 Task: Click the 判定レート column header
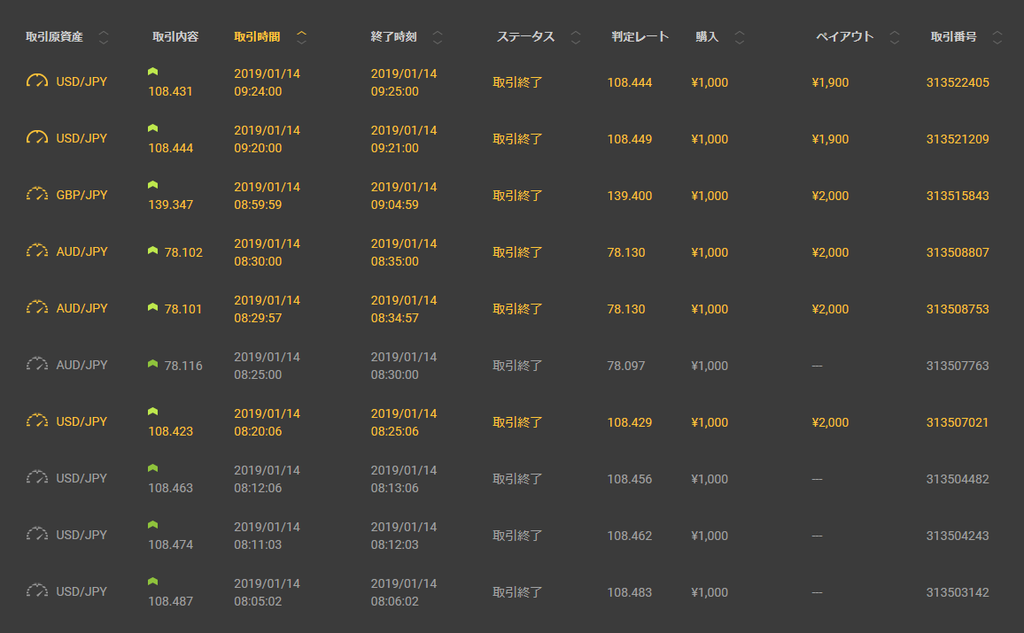(x=640, y=37)
